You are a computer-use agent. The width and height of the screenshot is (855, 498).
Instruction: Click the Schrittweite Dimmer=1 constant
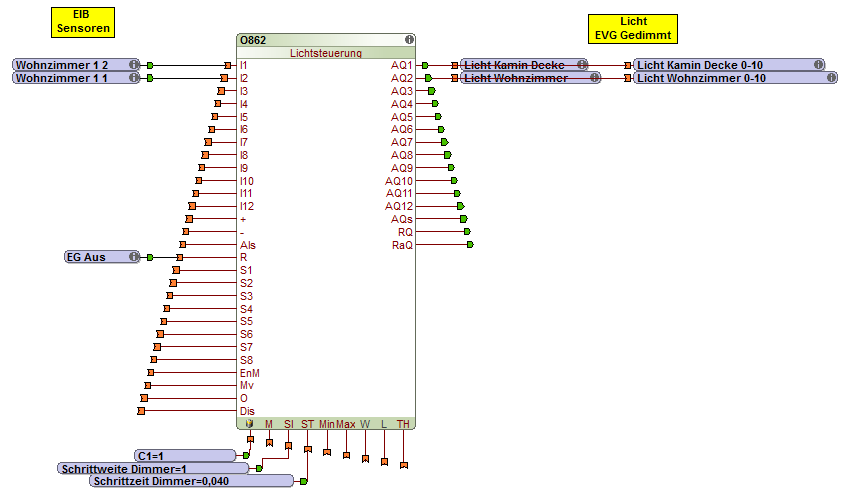tap(150, 468)
